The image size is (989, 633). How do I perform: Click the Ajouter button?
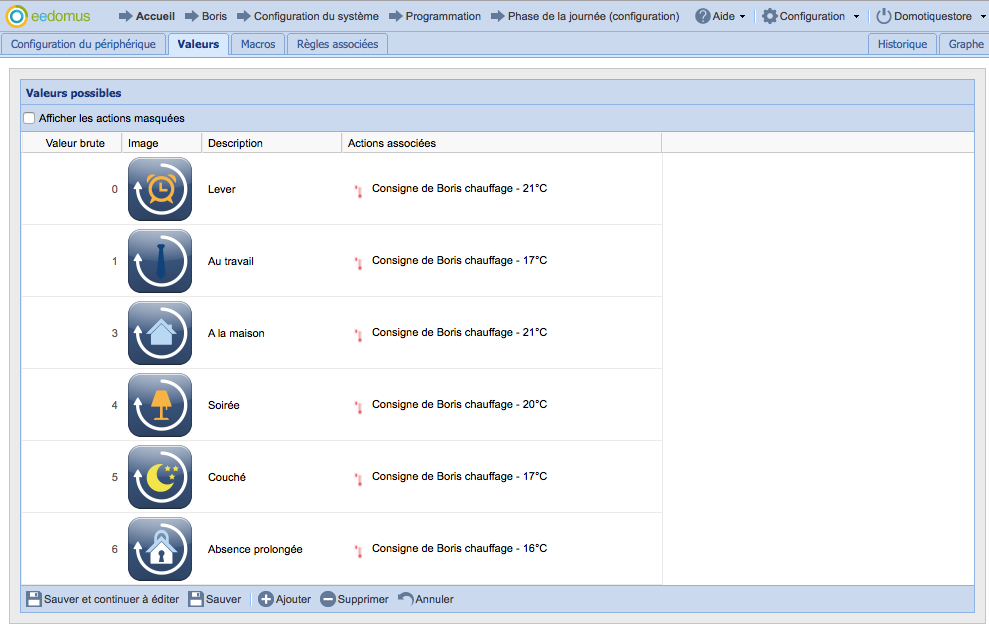tap(285, 599)
